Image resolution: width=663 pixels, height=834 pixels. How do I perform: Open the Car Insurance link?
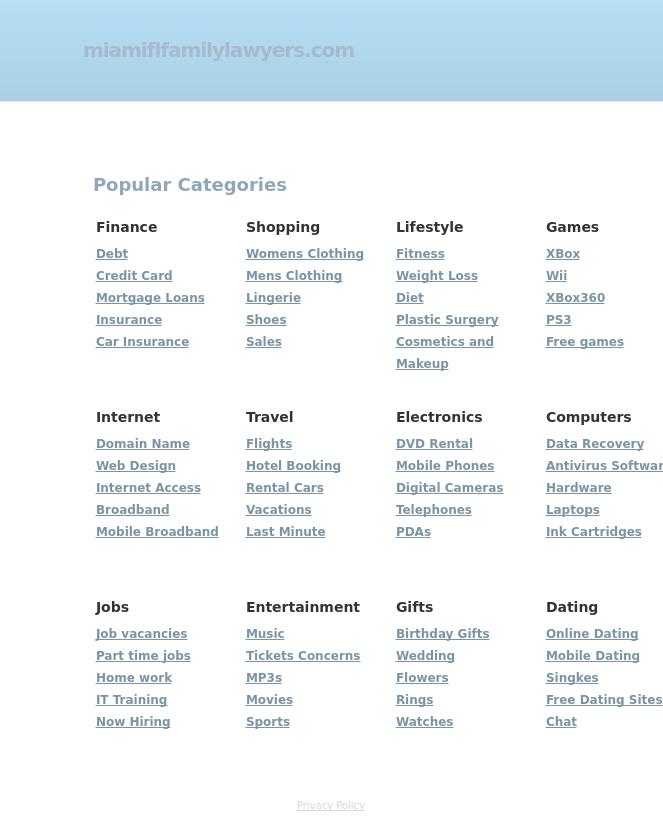142,342
